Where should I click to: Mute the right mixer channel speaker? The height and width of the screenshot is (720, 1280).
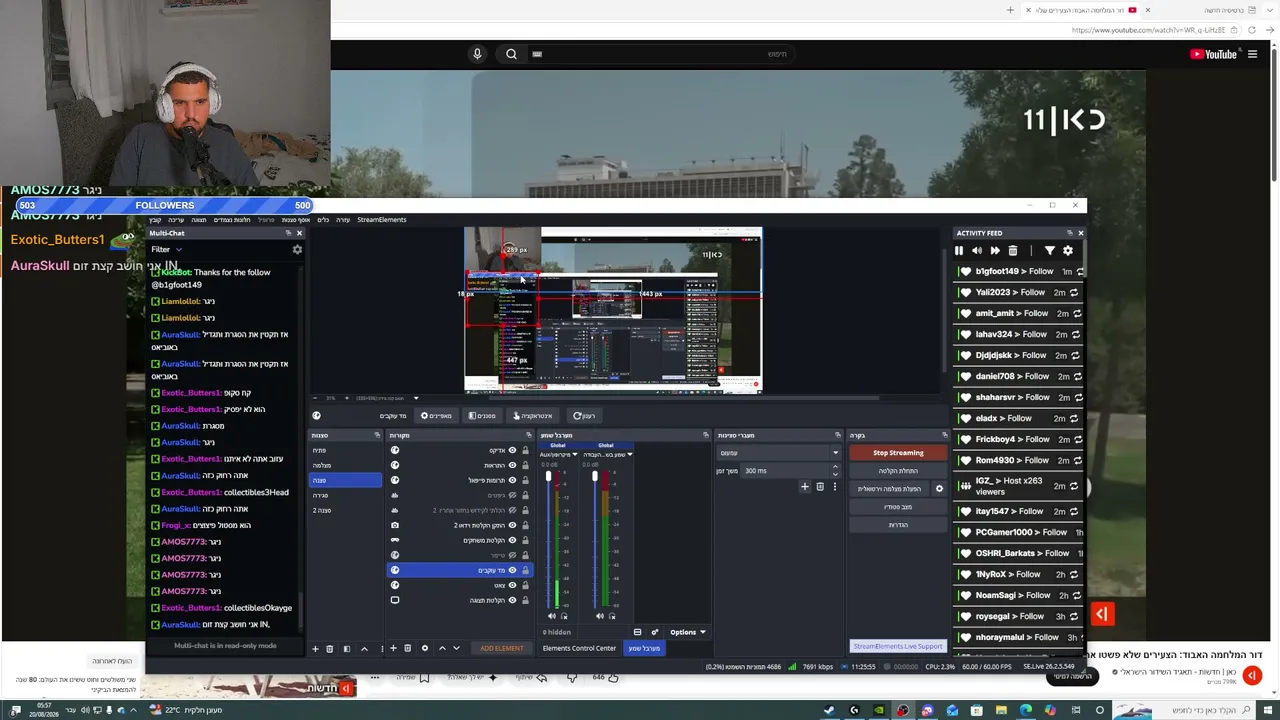point(599,616)
